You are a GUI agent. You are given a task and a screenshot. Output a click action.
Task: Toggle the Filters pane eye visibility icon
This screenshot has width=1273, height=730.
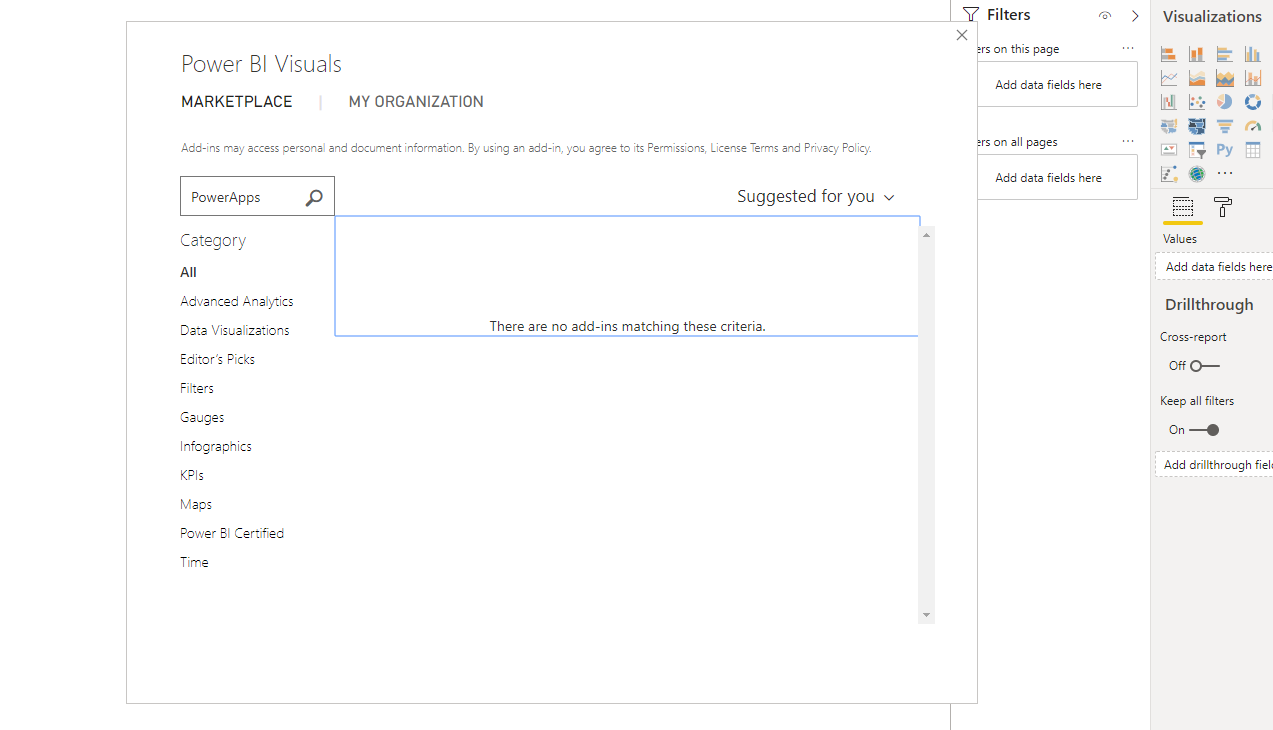[1105, 16]
